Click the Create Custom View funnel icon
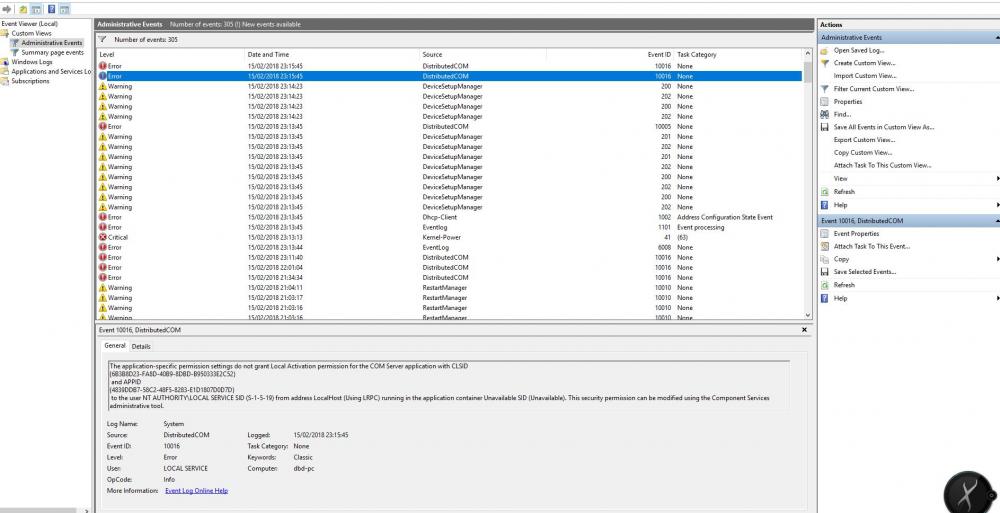1000x513 pixels. click(x=824, y=63)
